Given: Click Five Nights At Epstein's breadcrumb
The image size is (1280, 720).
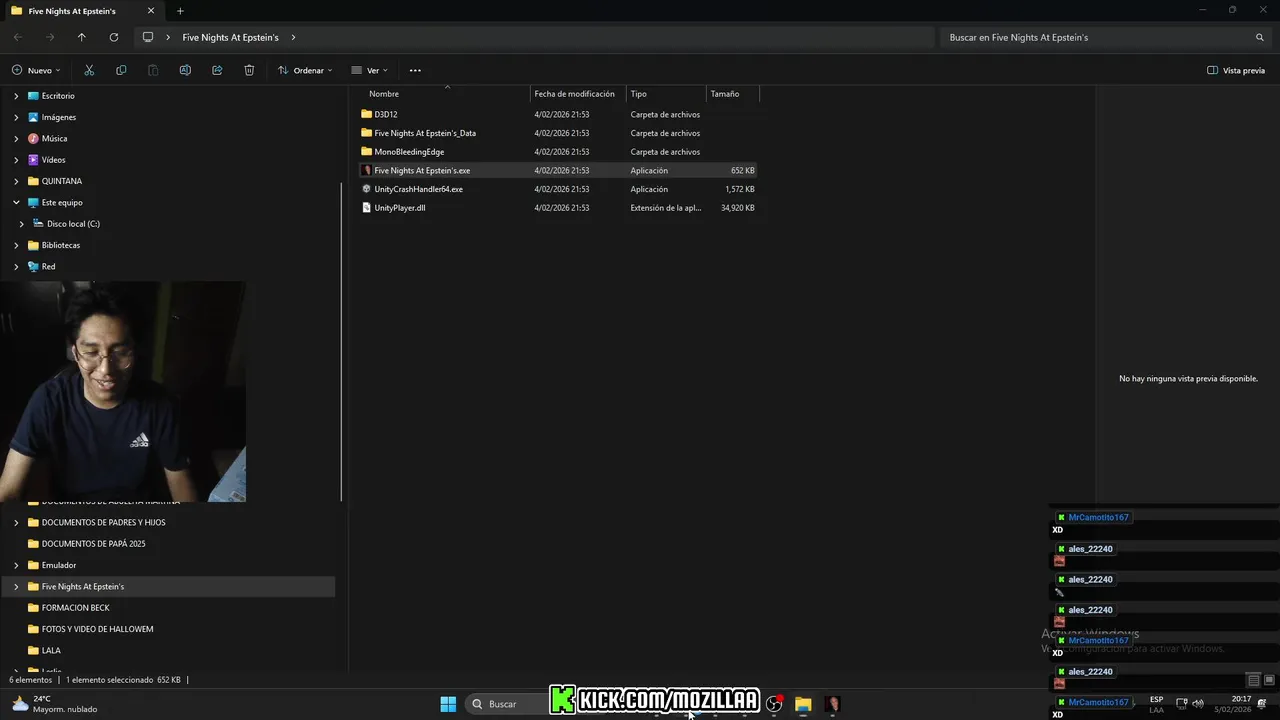Looking at the screenshot, I should point(230,37).
